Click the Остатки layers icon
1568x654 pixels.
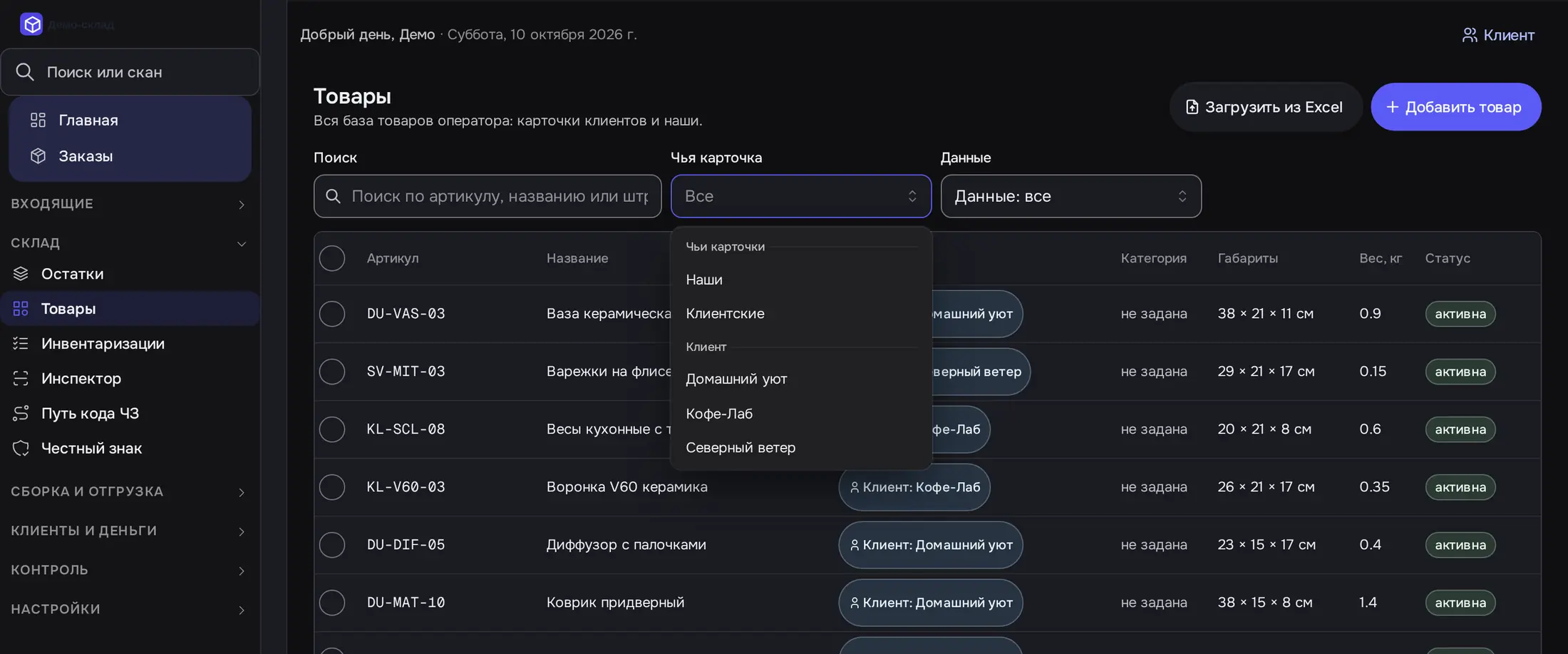click(21, 274)
